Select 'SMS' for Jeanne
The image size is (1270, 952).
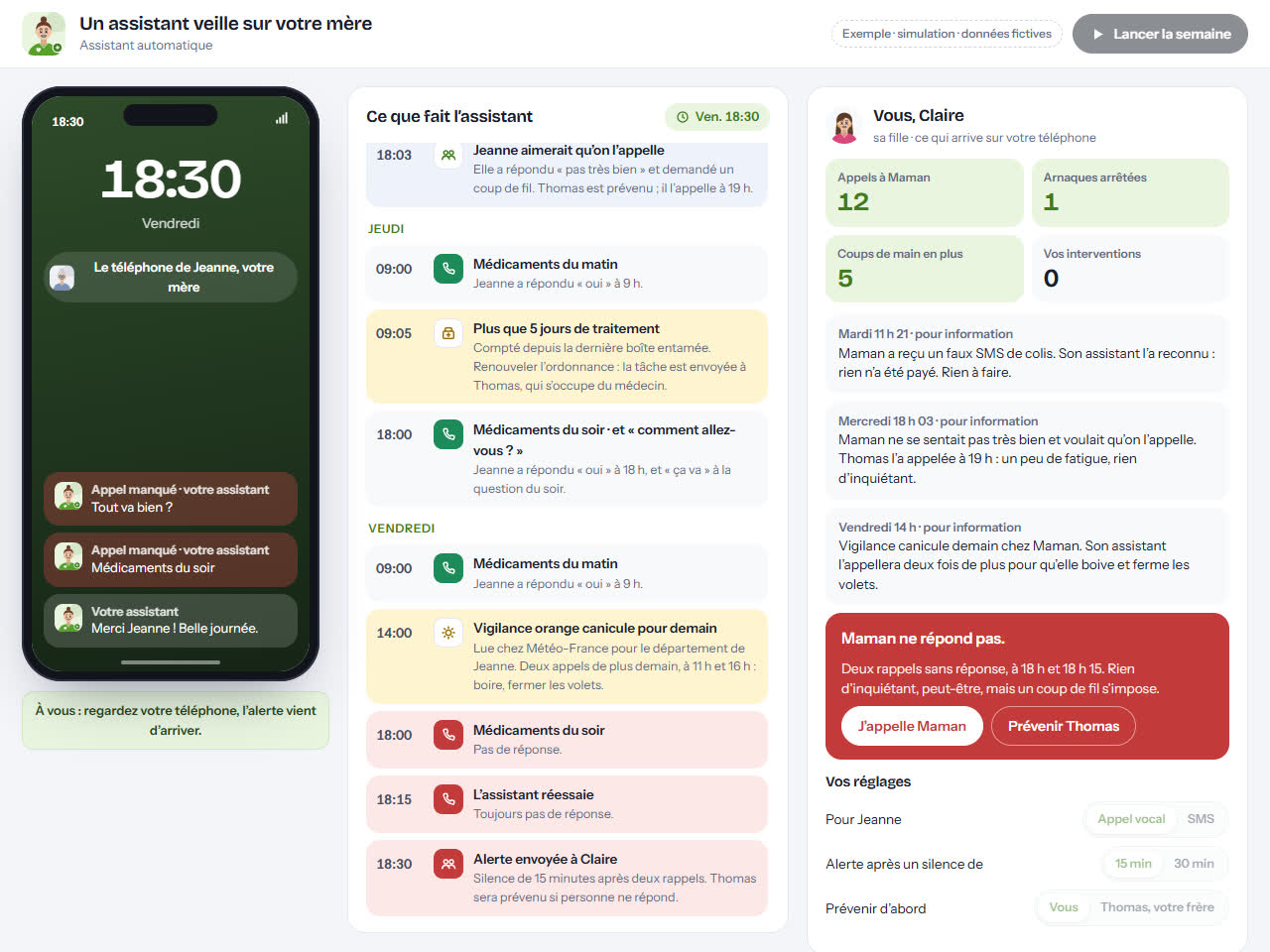pos(1201,819)
